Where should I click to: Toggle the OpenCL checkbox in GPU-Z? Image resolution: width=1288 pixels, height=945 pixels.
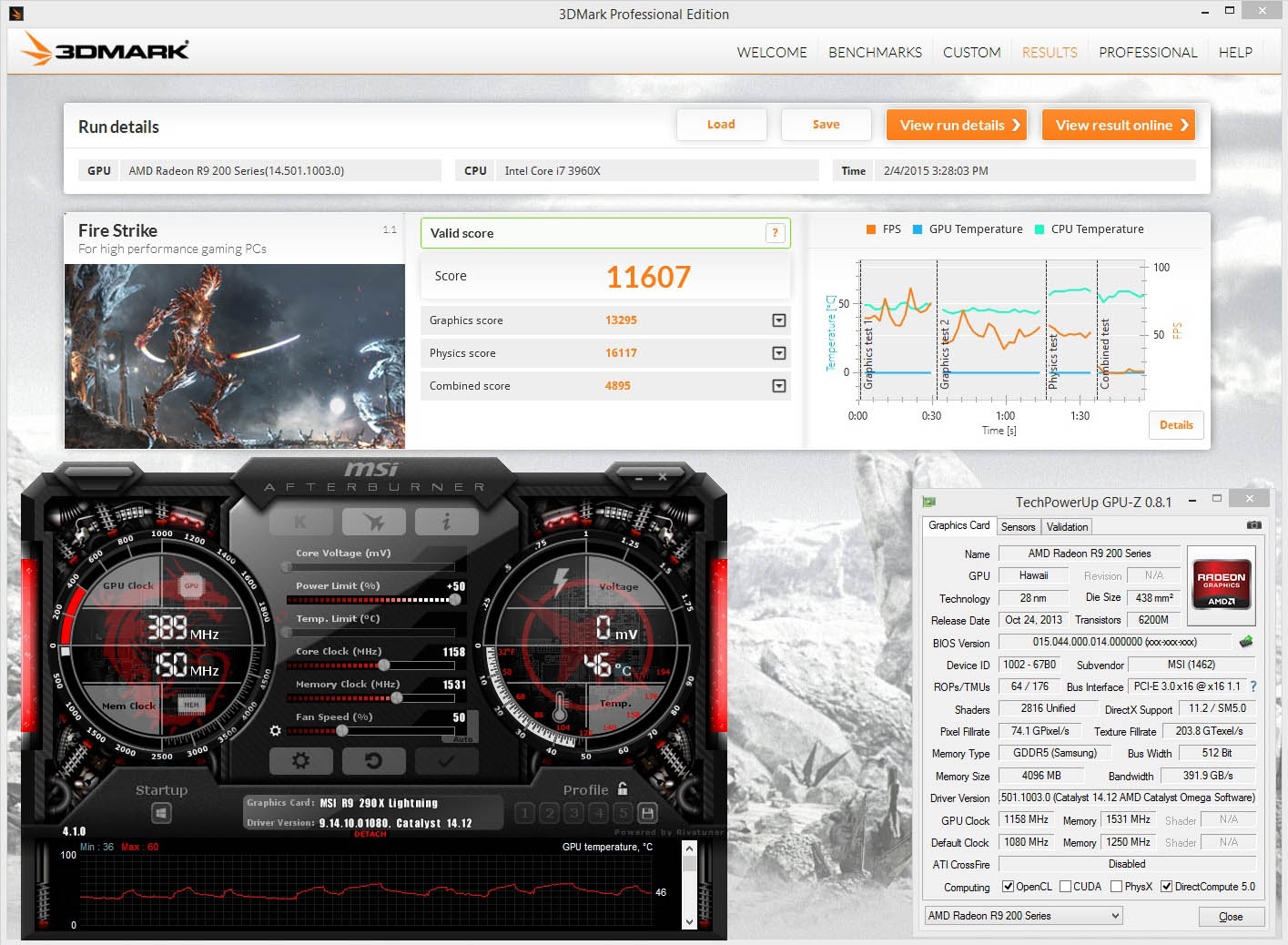pyautogui.click(x=1008, y=887)
